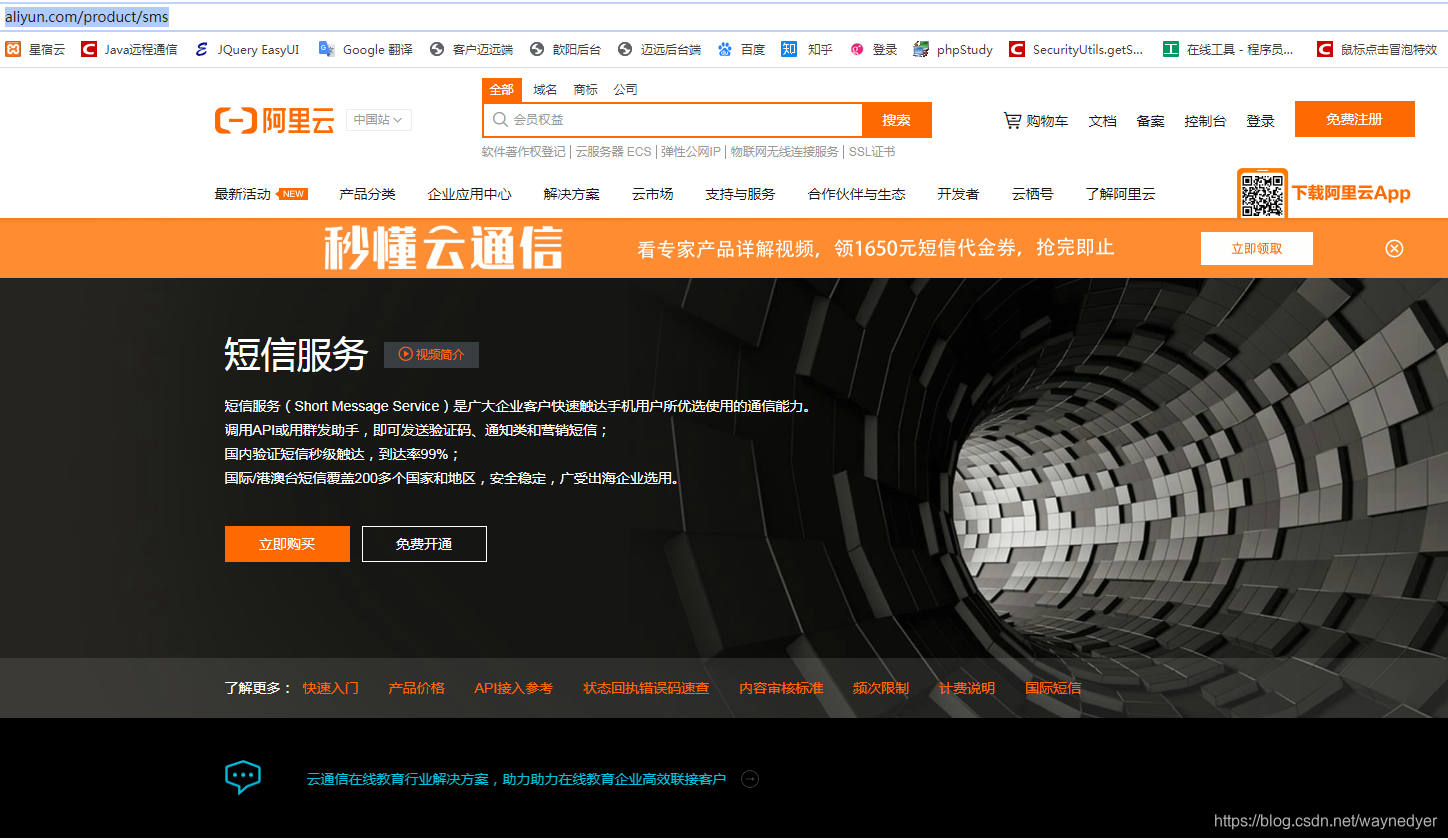Click the 立即购买 button
Viewport: 1448px width, 840px height.
287,544
